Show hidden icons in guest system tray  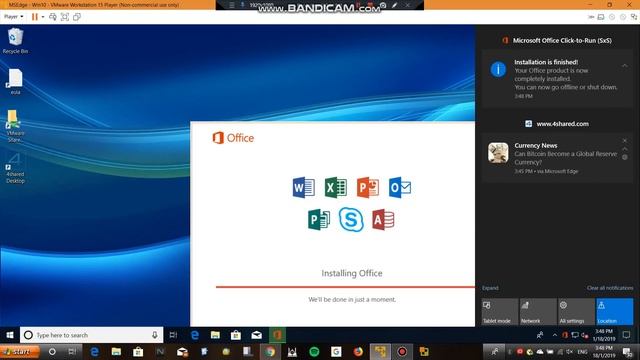(x=555, y=335)
